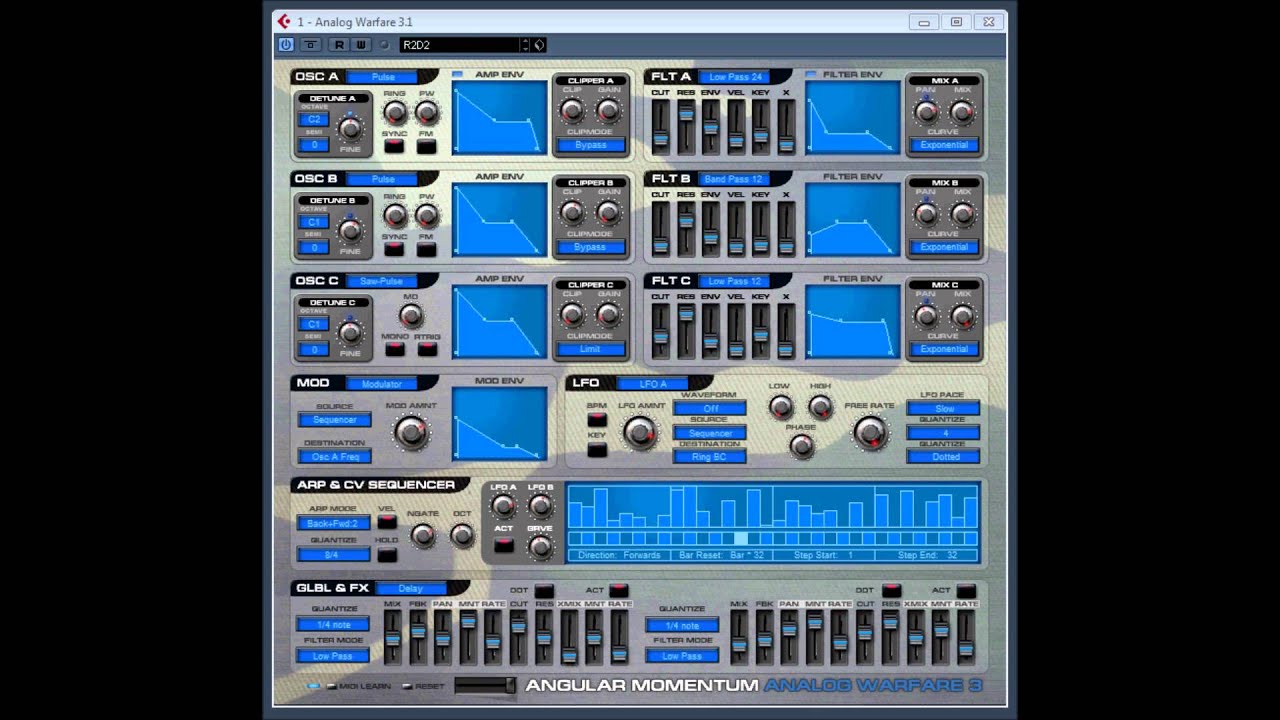
Task: Open FLT A type dropdown Low Pass 24
Action: [735, 77]
